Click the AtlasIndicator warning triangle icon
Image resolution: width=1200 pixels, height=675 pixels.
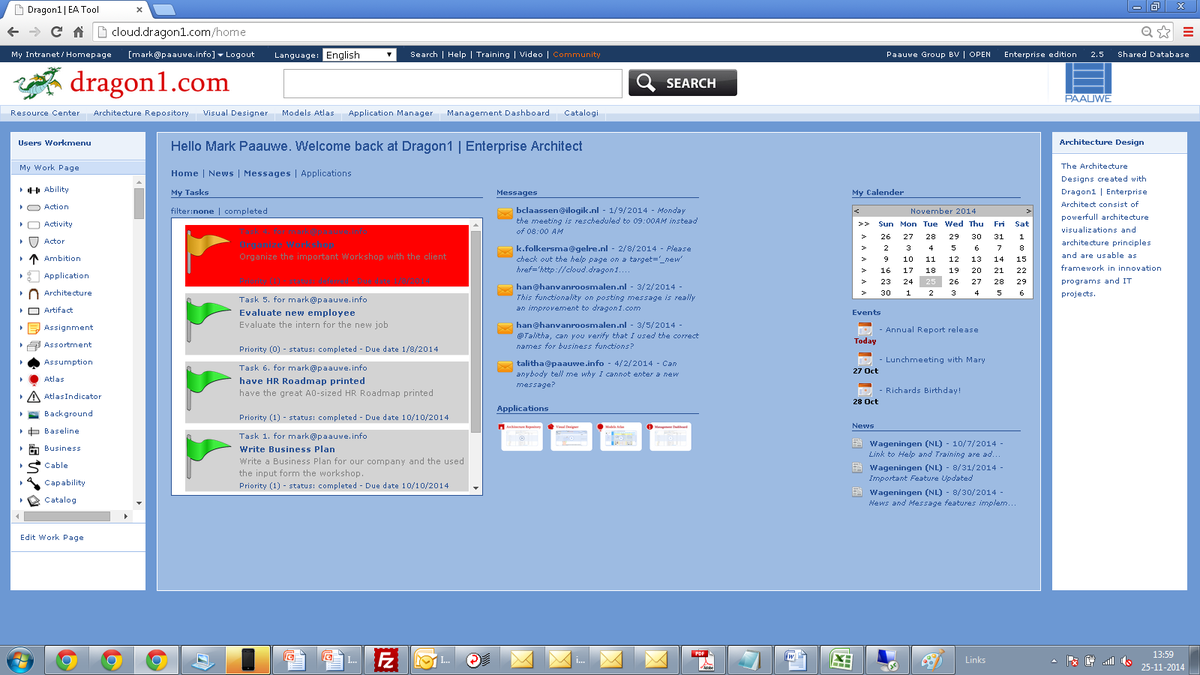click(33, 397)
